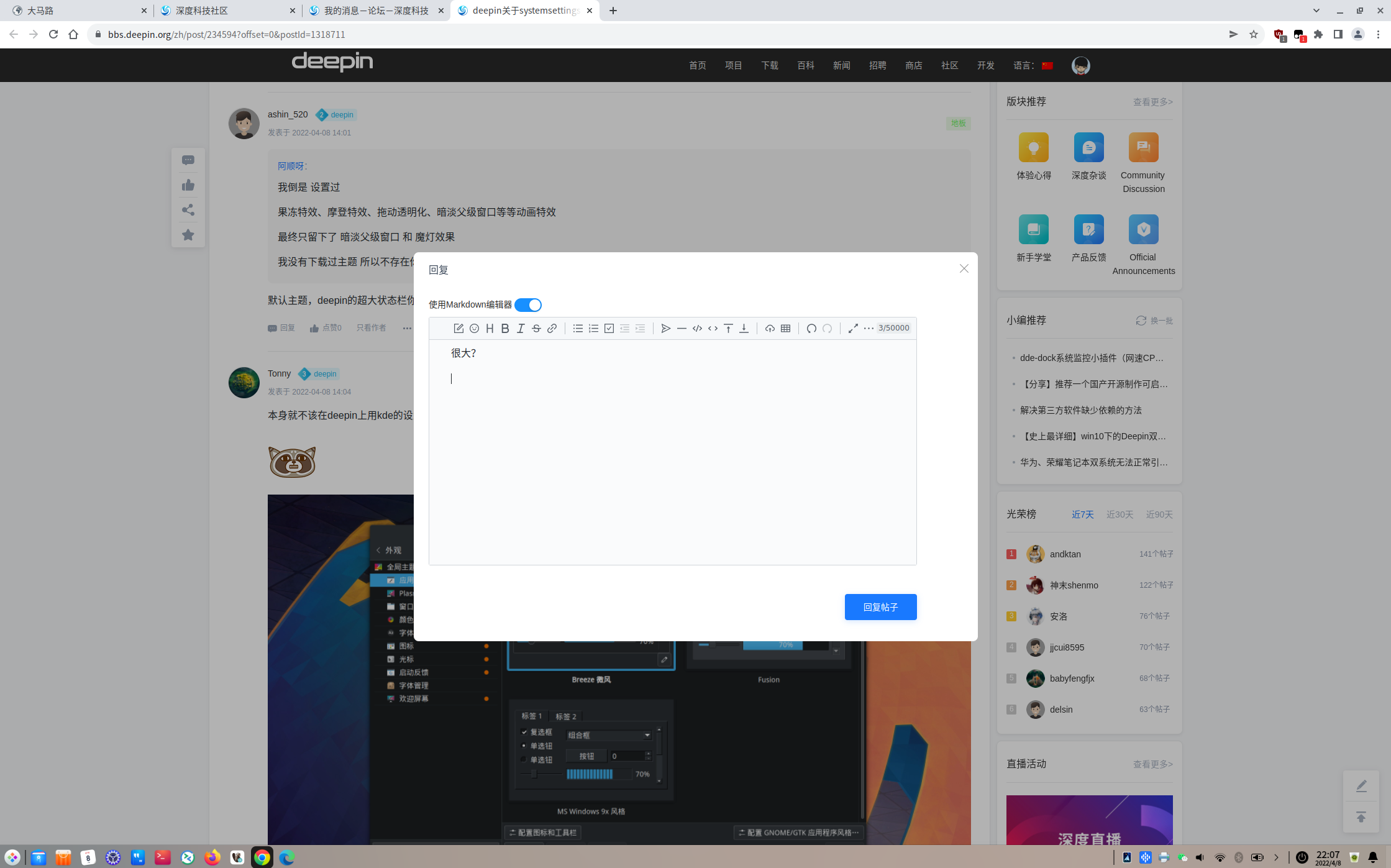The height and width of the screenshot is (868, 1391).
Task: Apply bold formatting in the reply editor
Action: (505, 328)
